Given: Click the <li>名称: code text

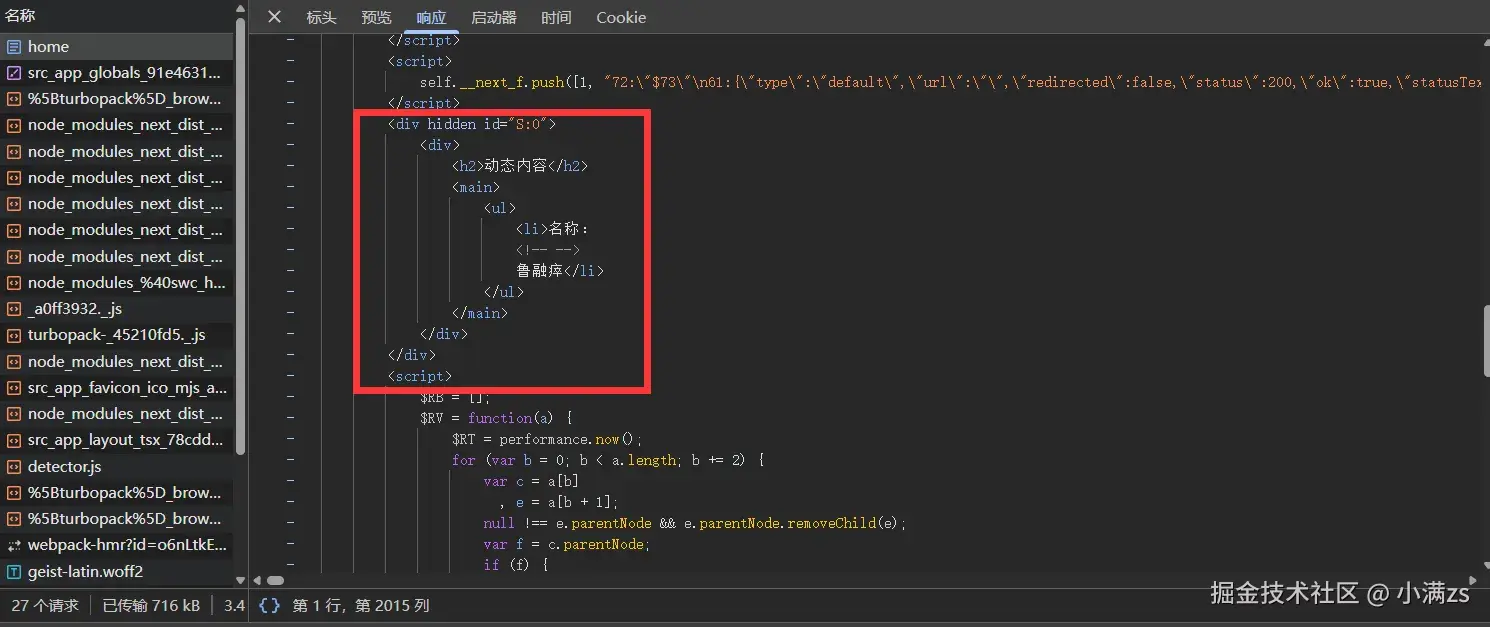Looking at the screenshot, I should click(x=553, y=229).
